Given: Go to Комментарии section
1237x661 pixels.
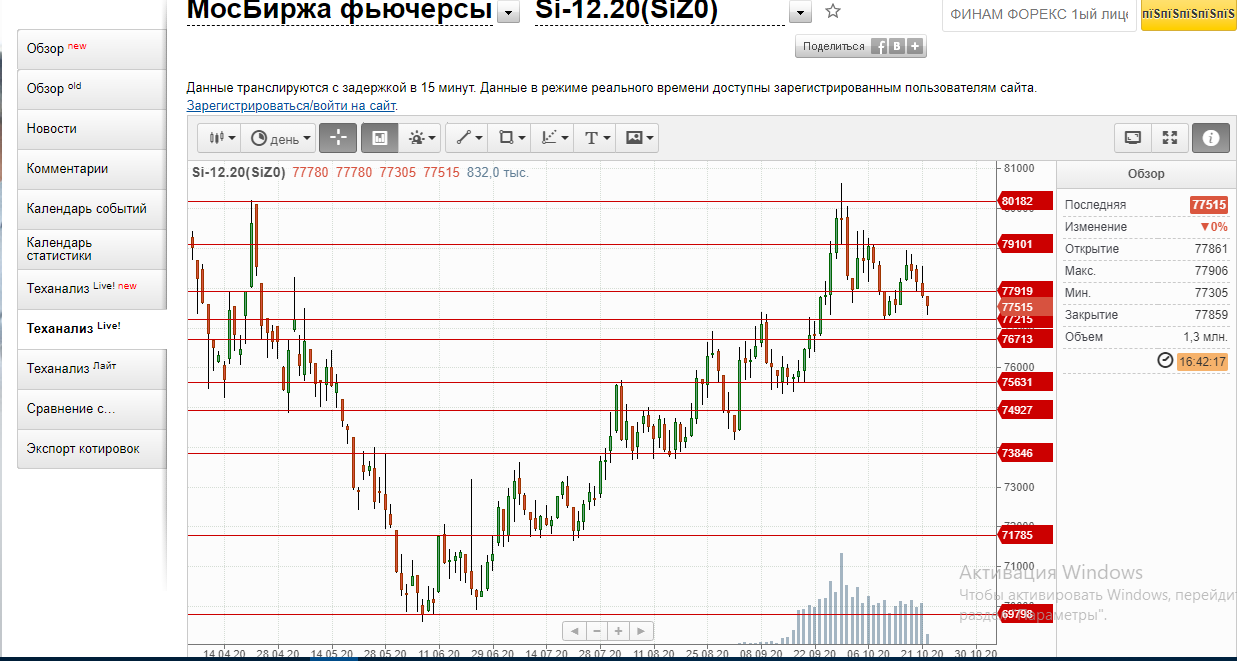Looking at the screenshot, I should [92, 169].
